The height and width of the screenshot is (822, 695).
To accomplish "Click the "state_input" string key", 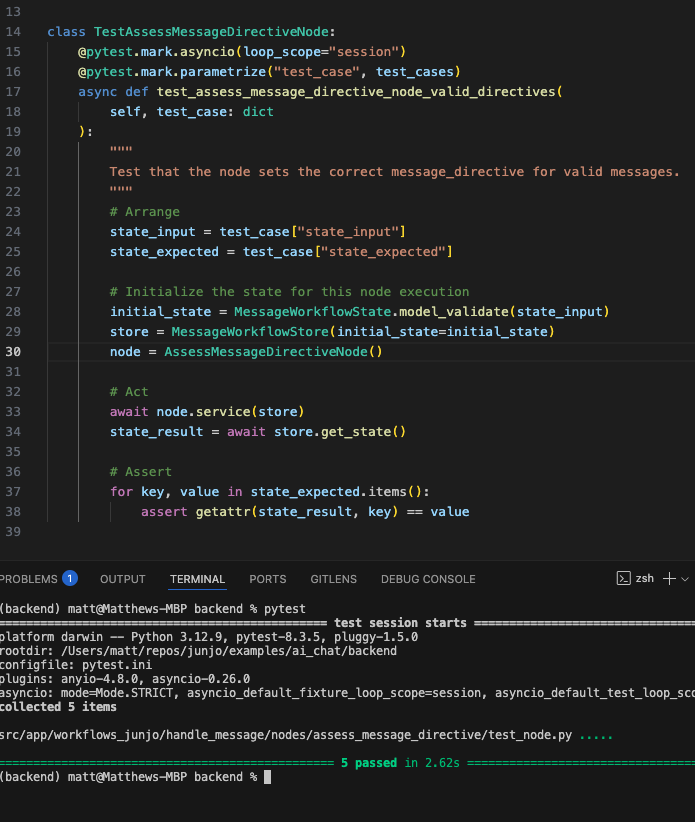I will click(348, 232).
